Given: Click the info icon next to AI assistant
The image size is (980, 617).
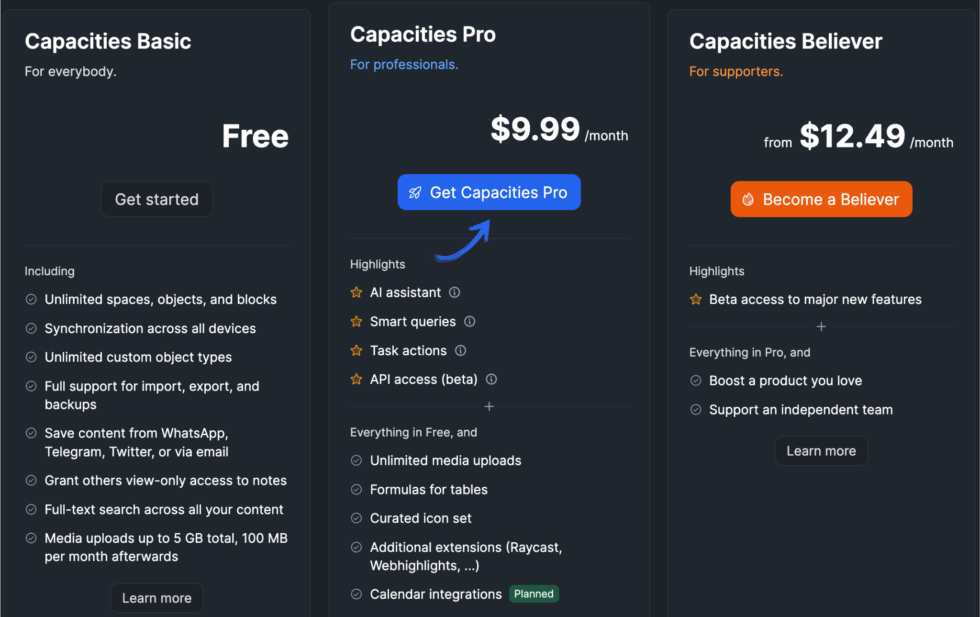Looking at the screenshot, I should coord(453,292).
